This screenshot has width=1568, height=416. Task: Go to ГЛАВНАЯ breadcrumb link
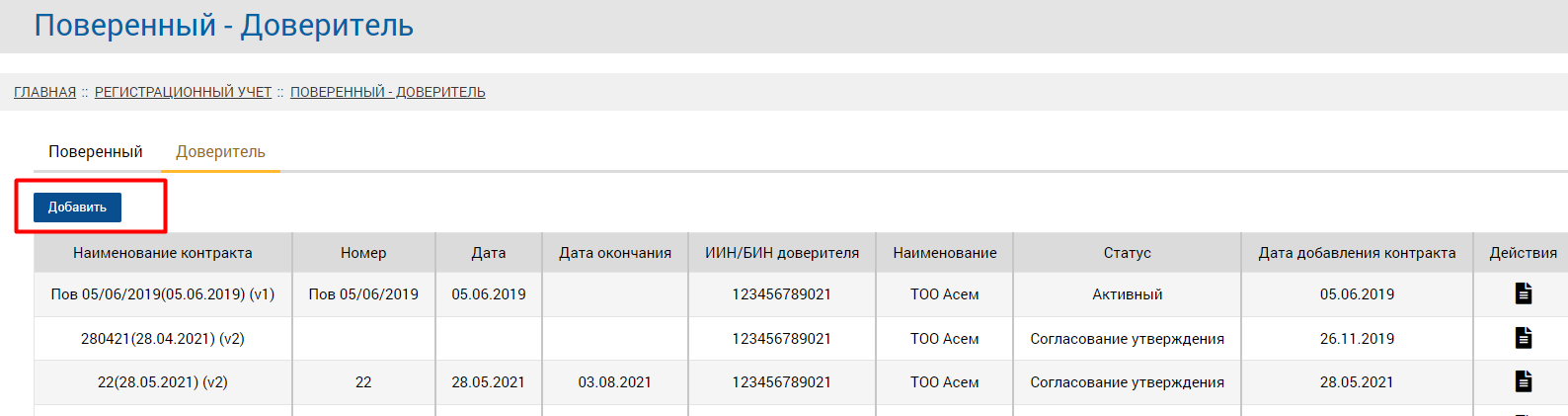click(x=44, y=92)
